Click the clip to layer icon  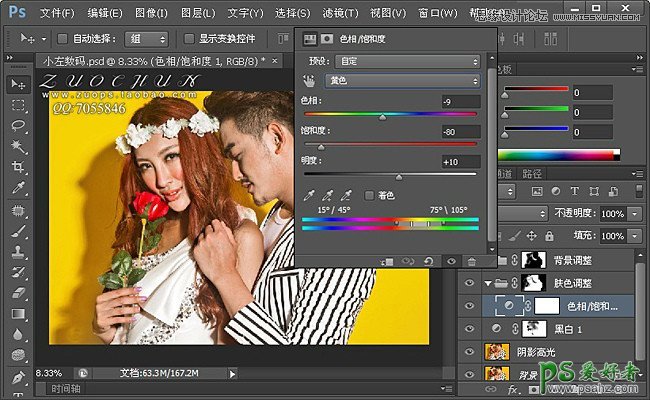pyautogui.click(x=387, y=260)
